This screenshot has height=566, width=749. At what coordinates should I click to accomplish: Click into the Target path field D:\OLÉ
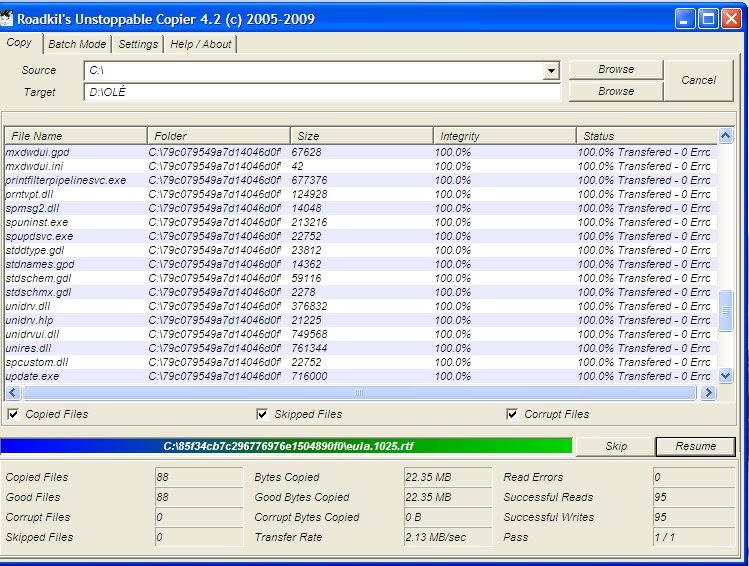322,92
